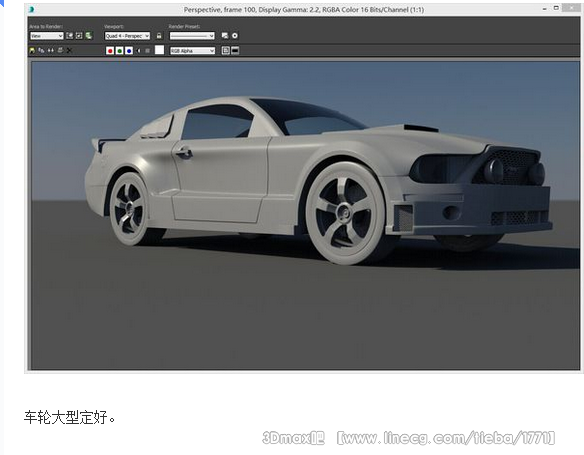Toggle the Display Alpha Channel button
The height and width of the screenshot is (455, 584).
(x=139, y=51)
